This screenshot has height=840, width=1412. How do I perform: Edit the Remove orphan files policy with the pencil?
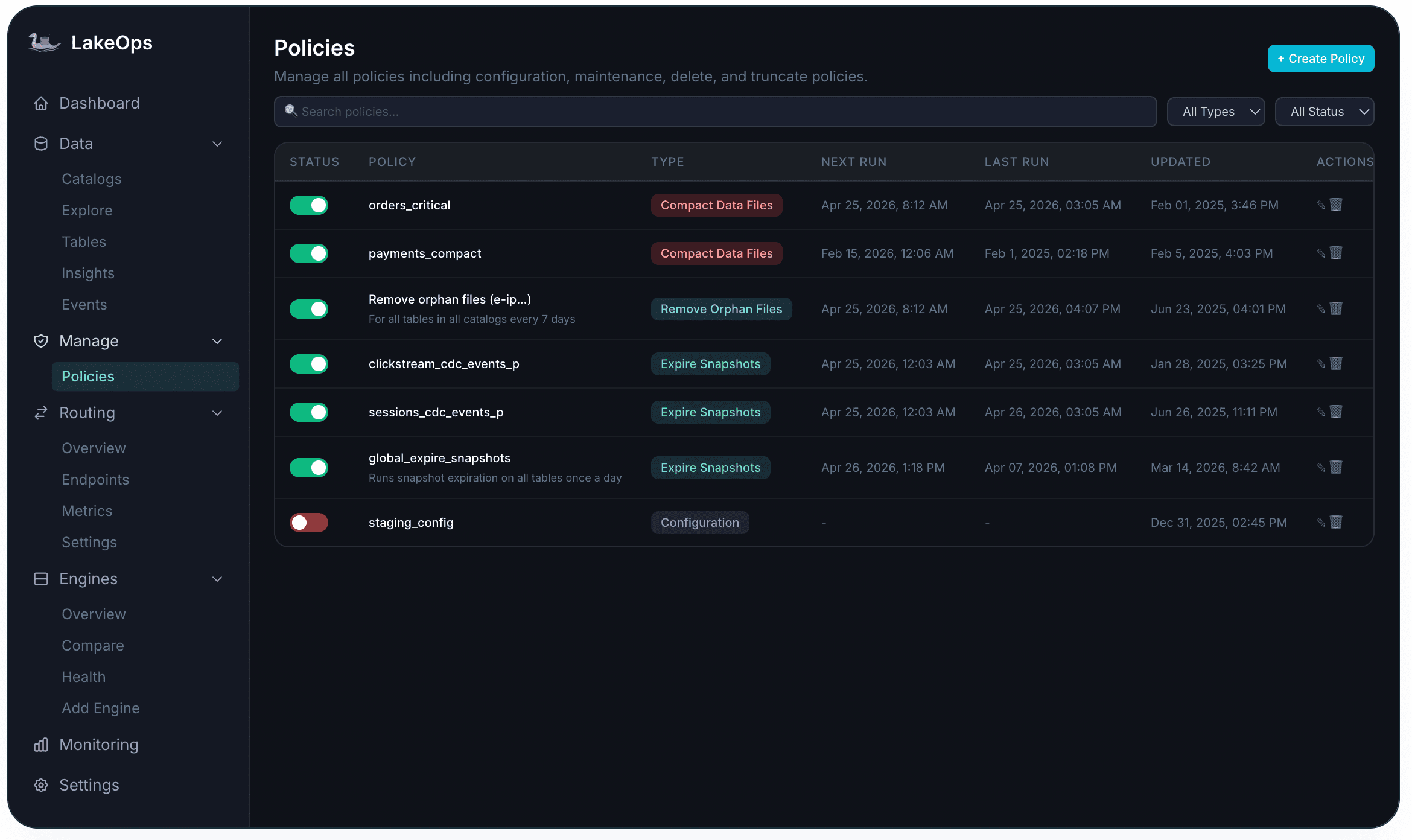(1321, 309)
